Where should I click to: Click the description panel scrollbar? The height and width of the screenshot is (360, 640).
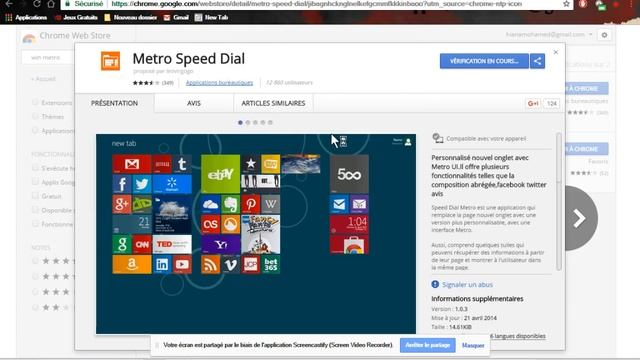point(559,202)
